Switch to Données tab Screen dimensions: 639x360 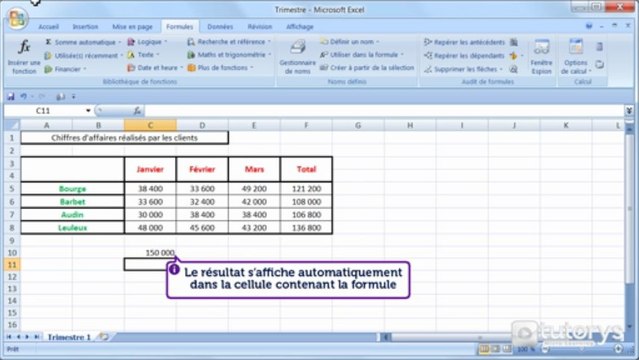(220, 27)
